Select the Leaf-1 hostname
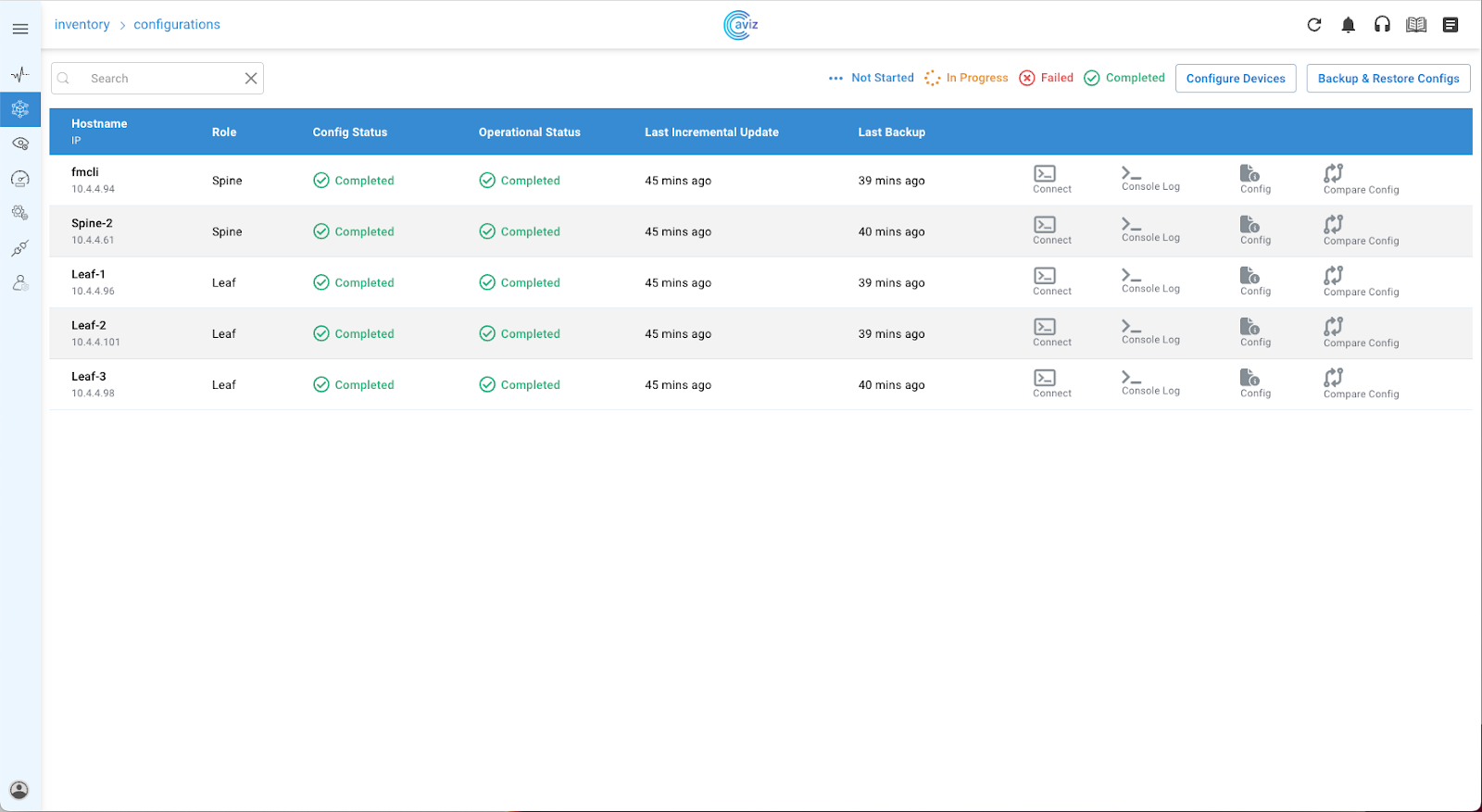The image size is (1482, 812). tap(88, 274)
